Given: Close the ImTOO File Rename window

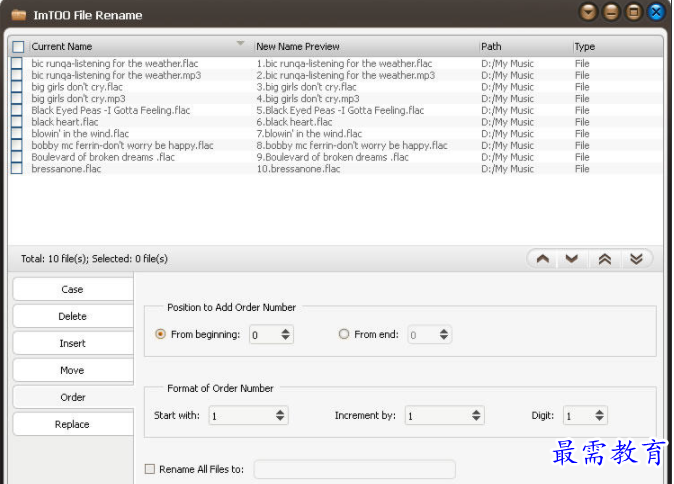Looking at the screenshot, I should pos(656,12).
